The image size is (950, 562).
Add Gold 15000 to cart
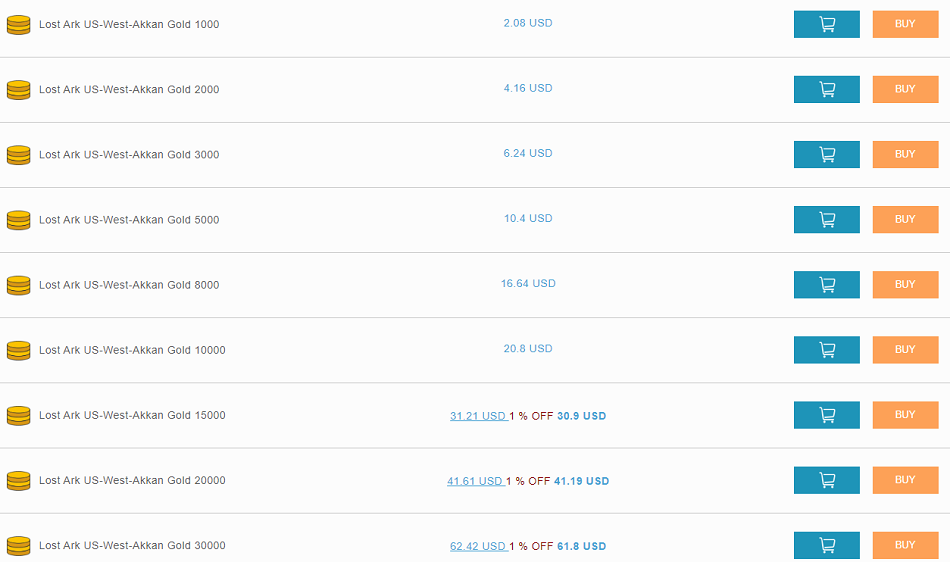(x=826, y=415)
